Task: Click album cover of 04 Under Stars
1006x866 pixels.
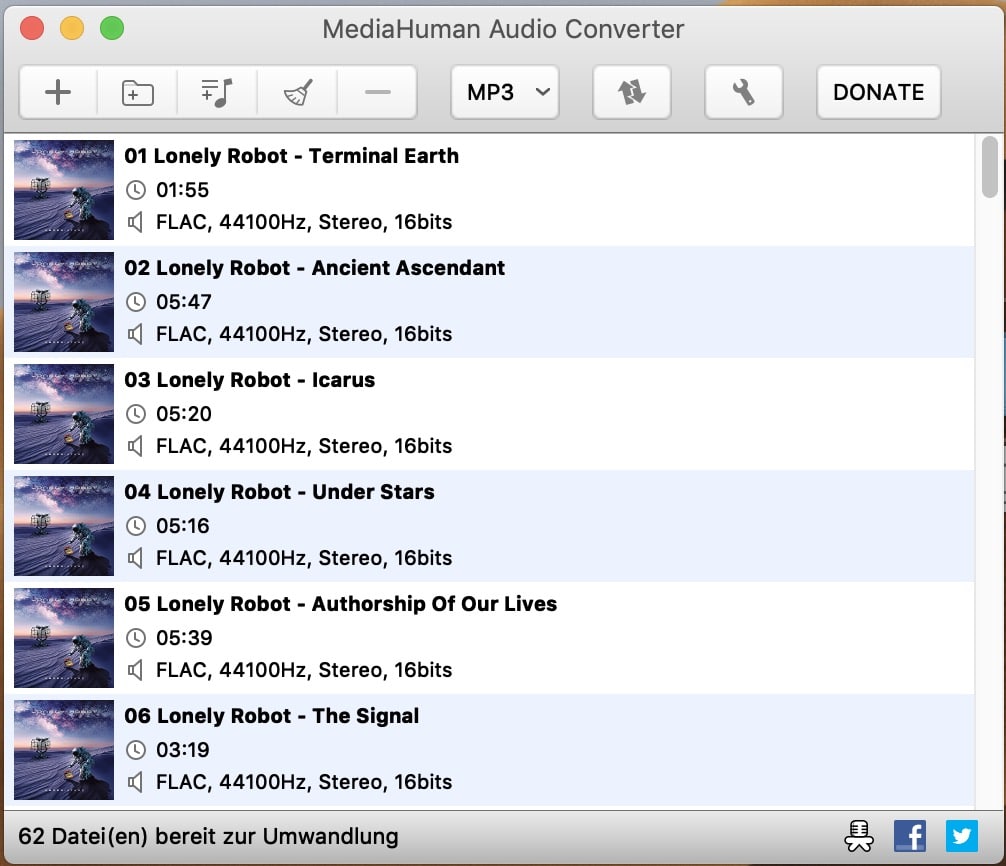Action: click(64, 526)
